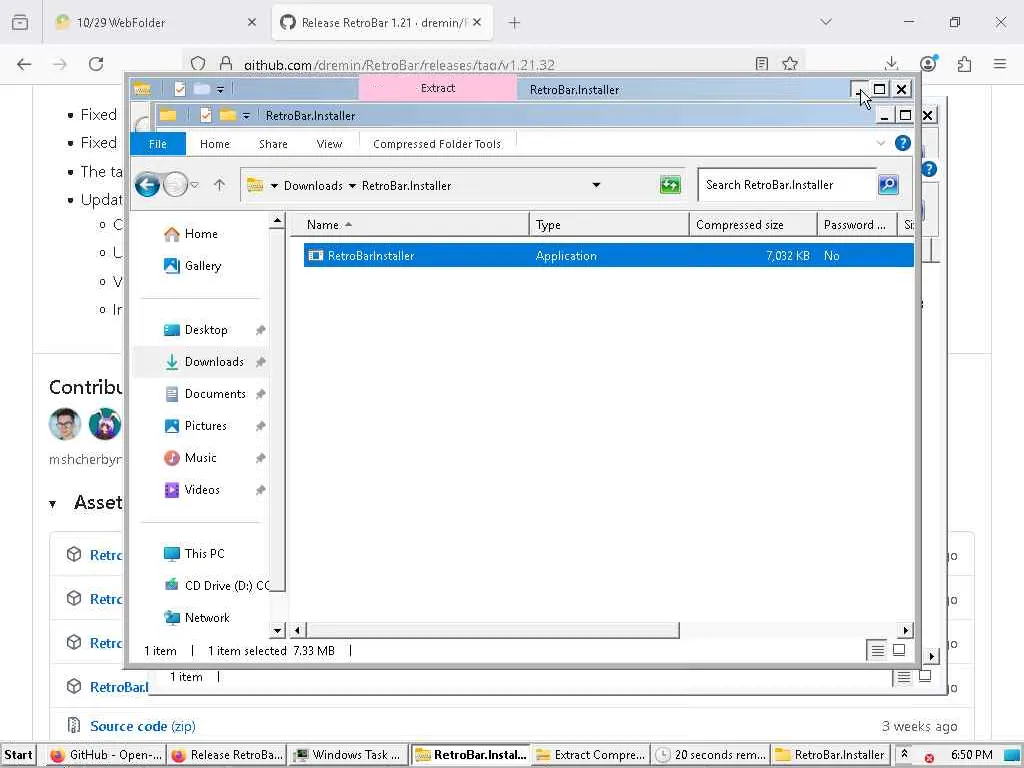Expand the Downloads breadcrumb dropdown arrow
1024x768 pixels.
(x=353, y=185)
